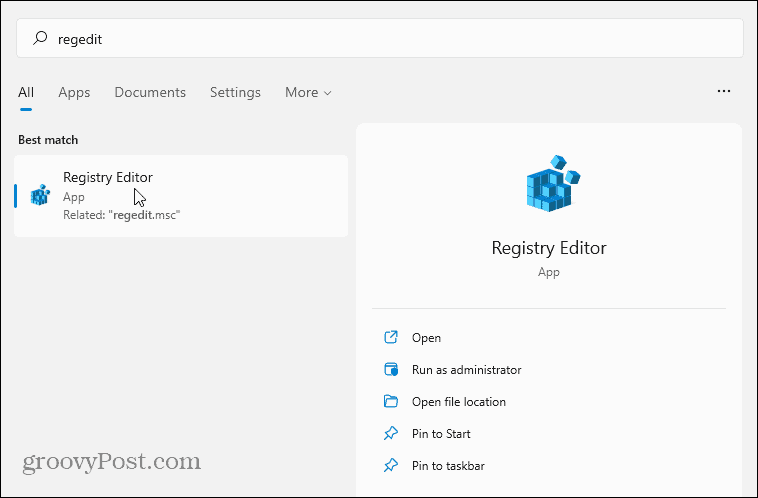The height and width of the screenshot is (498, 758).
Task: Switch to the Settings tab
Action: click(x=235, y=92)
